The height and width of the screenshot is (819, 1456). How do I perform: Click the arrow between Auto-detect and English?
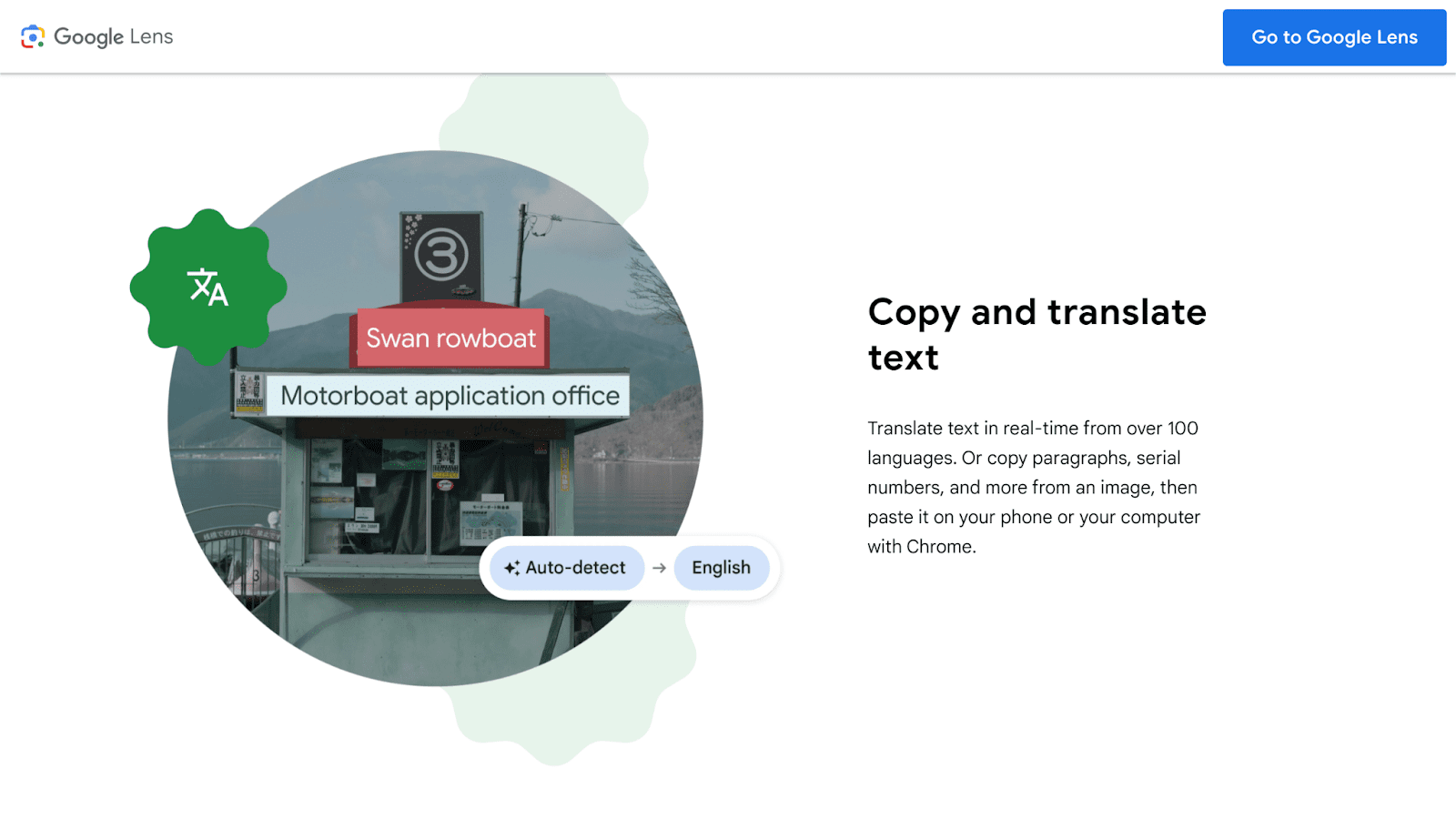click(x=660, y=568)
